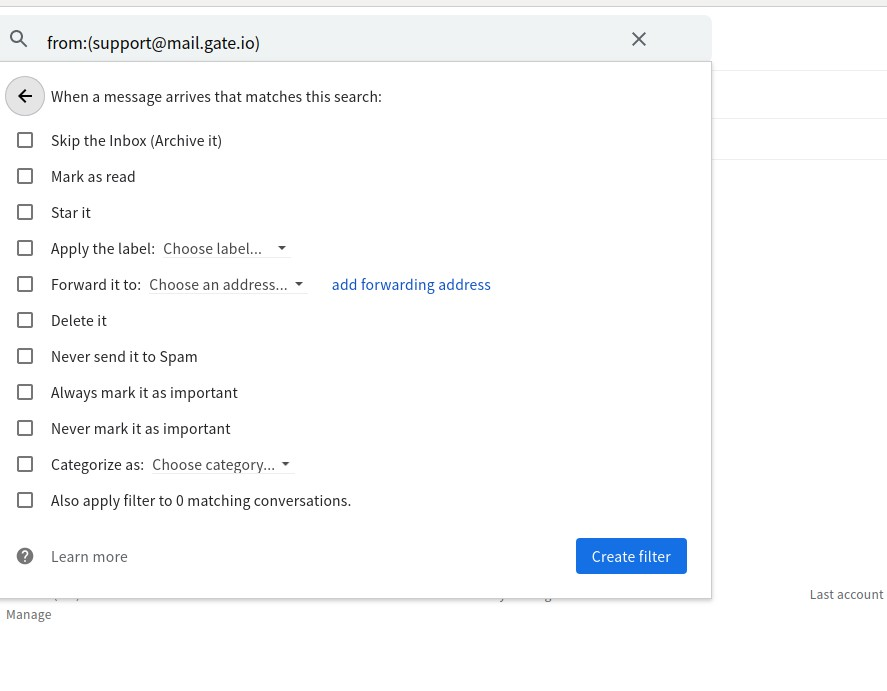The width and height of the screenshot is (887, 691).
Task: Clear the search with the X icon
Action: tap(639, 40)
